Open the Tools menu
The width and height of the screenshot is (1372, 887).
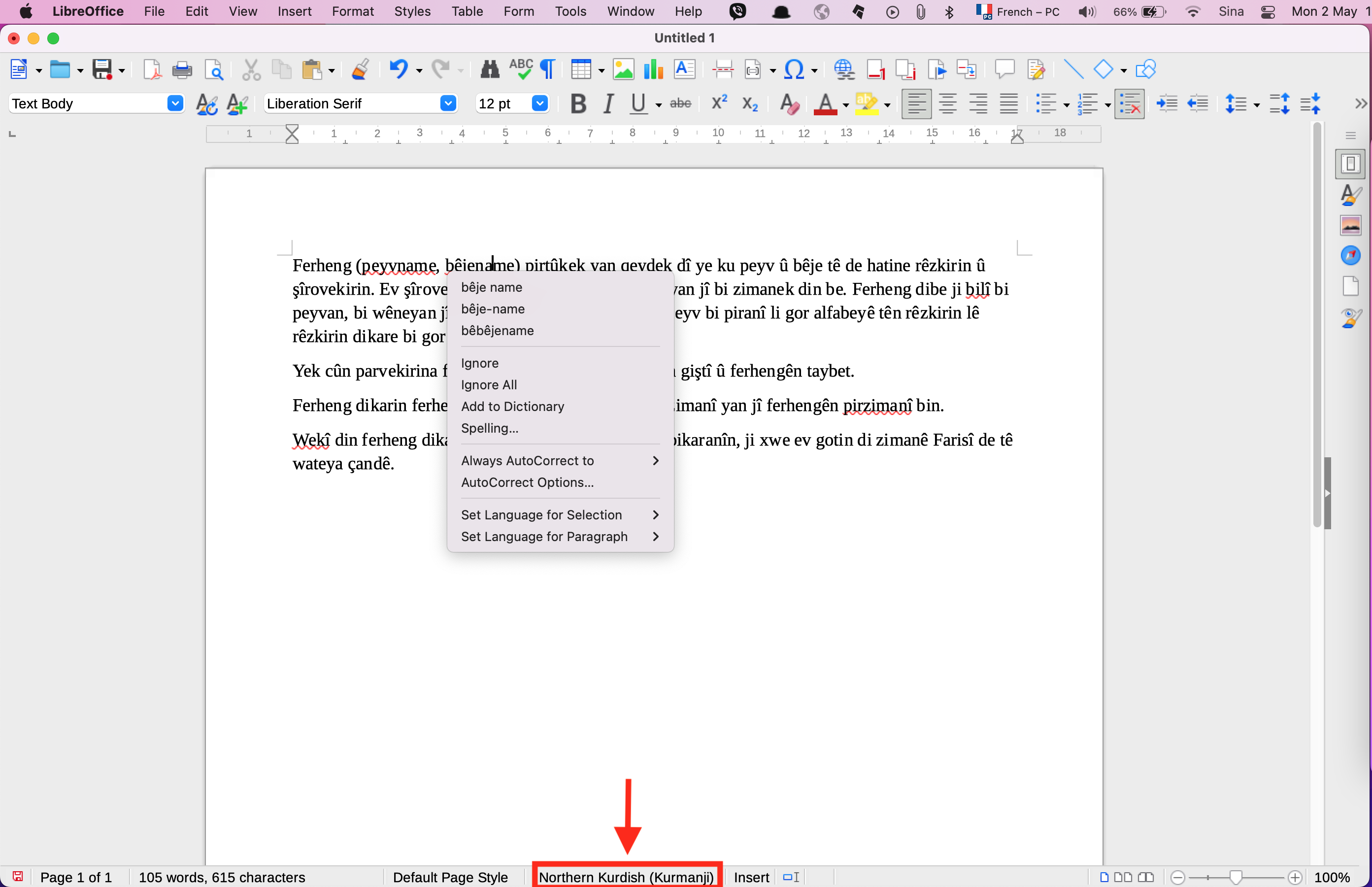[570, 11]
